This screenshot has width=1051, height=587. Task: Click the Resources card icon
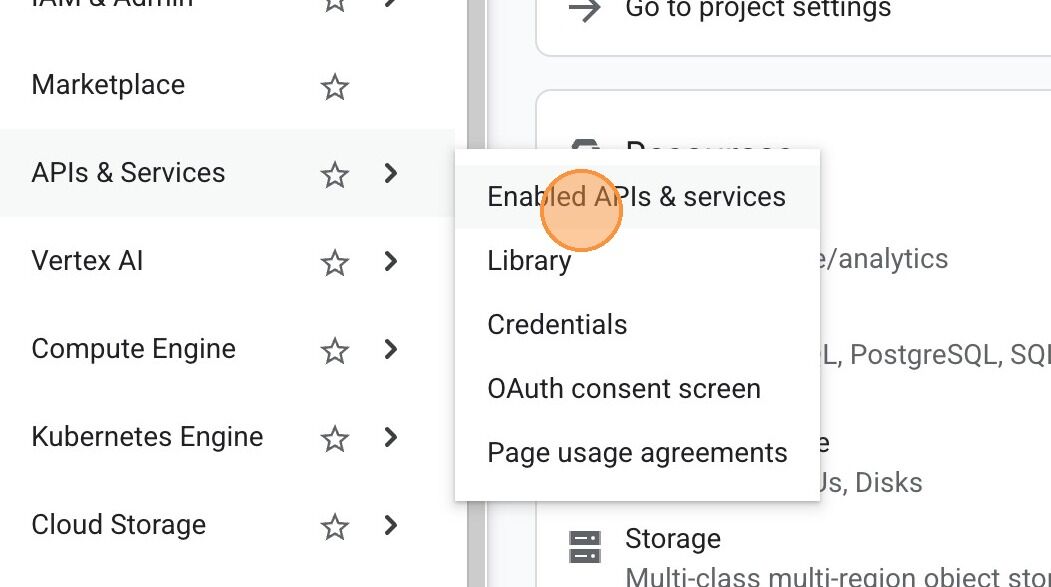[x=586, y=145]
